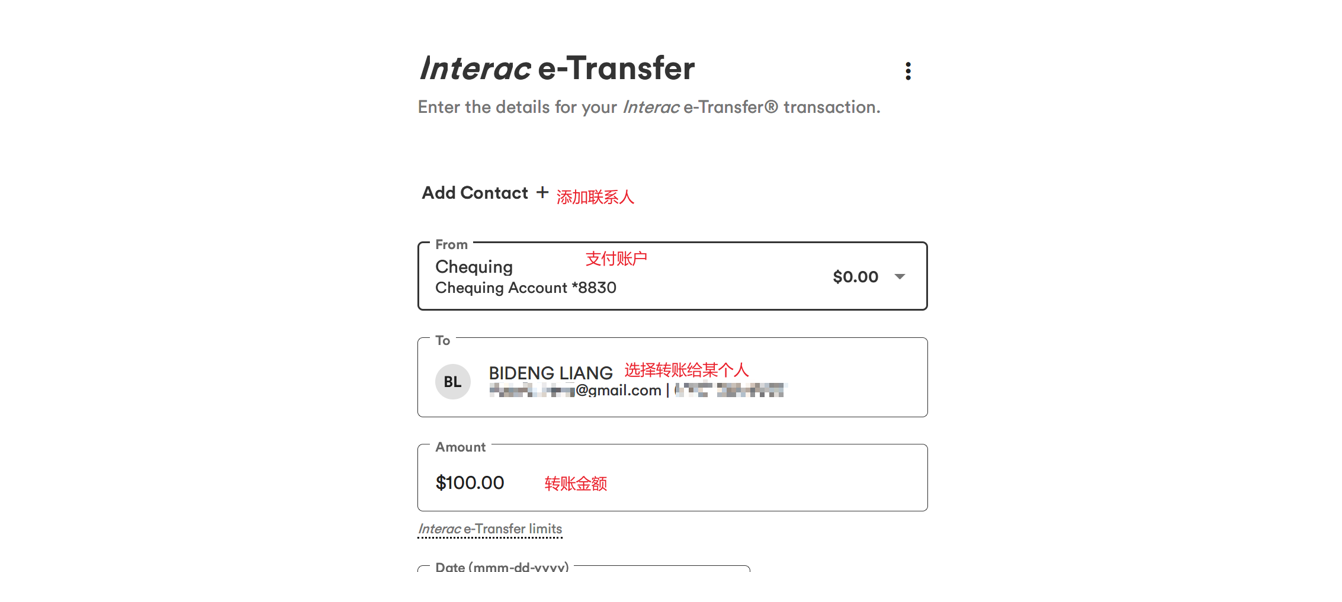Click the "Enter the details" subtitle text
Screen dimensions: 1342x602
[648, 107]
